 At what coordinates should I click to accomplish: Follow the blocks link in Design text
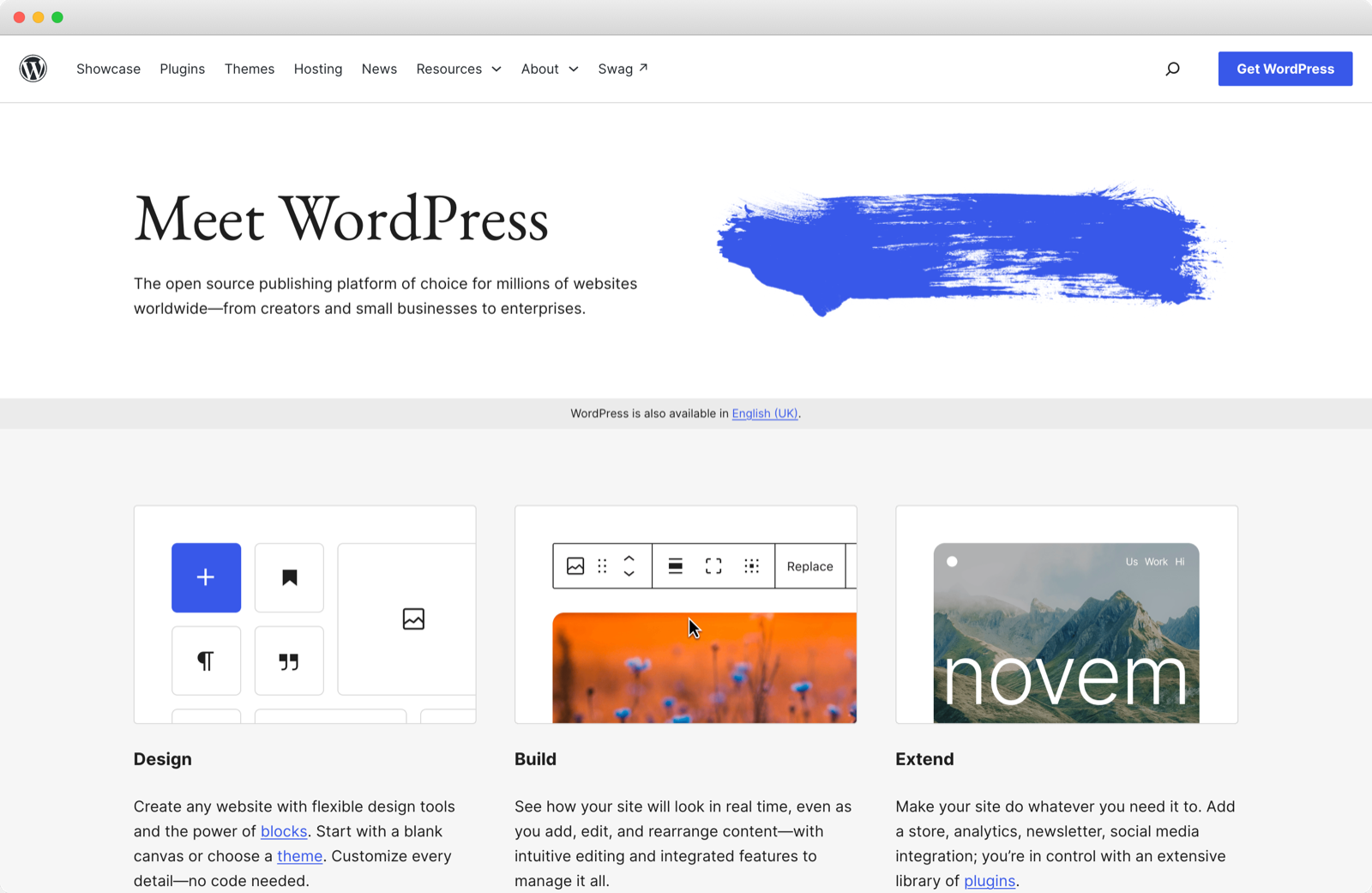pyautogui.click(x=284, y=831)
